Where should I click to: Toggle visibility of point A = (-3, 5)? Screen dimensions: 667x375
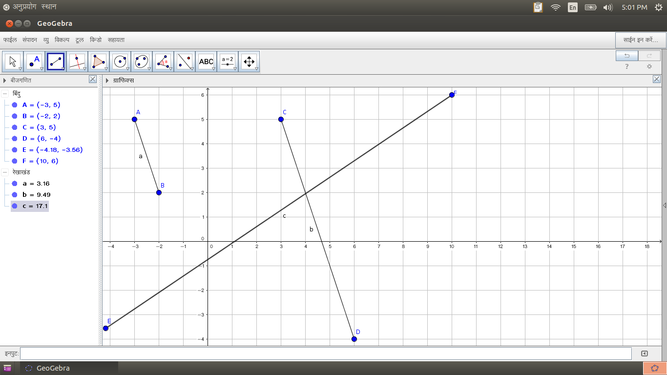click(14, 105)
